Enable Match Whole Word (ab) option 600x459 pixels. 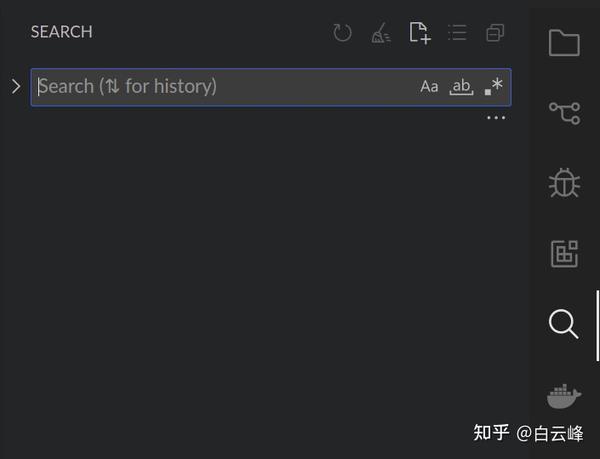click(x=461, y=87)
